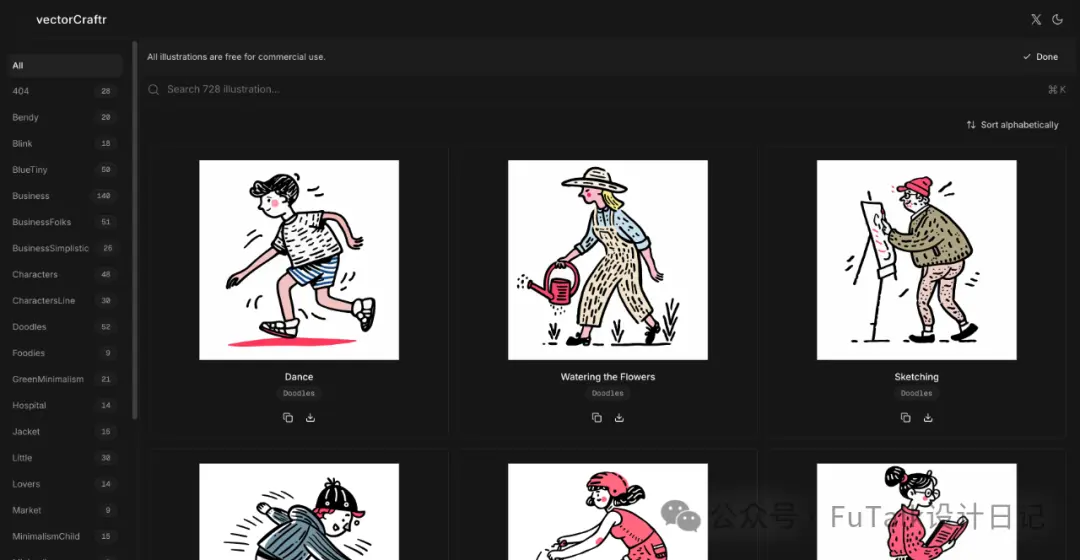Screen dimensions: 1080x560
Task: Show the 404 illustrations category
Action: 62,91
